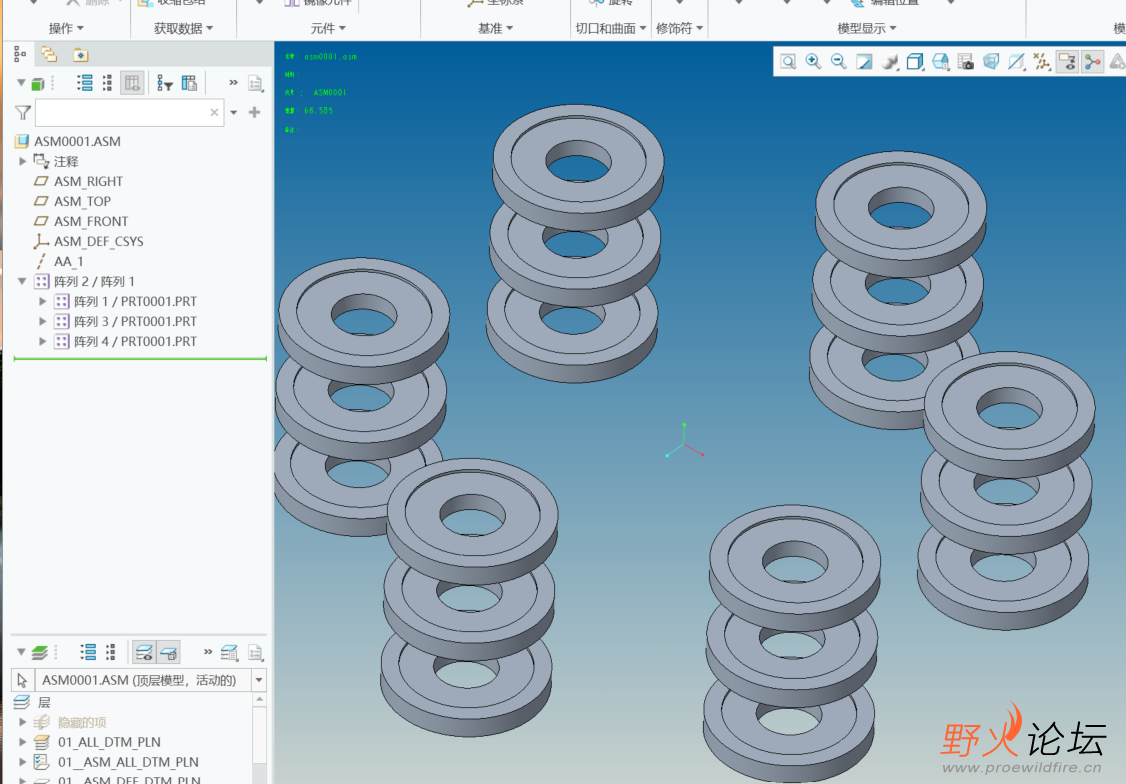This screenshot has width=1126, height=784.
Task: Open the 切口和曲面 ribbon group menu
Action: (611, 29)
